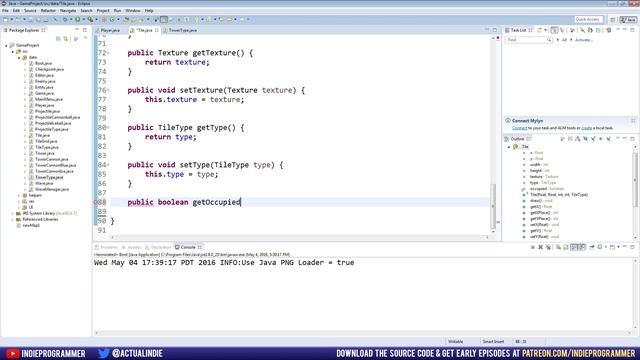640x360 pixels.
Task: Open Boot.java in Package Explorer
Action: click(43, 63)
